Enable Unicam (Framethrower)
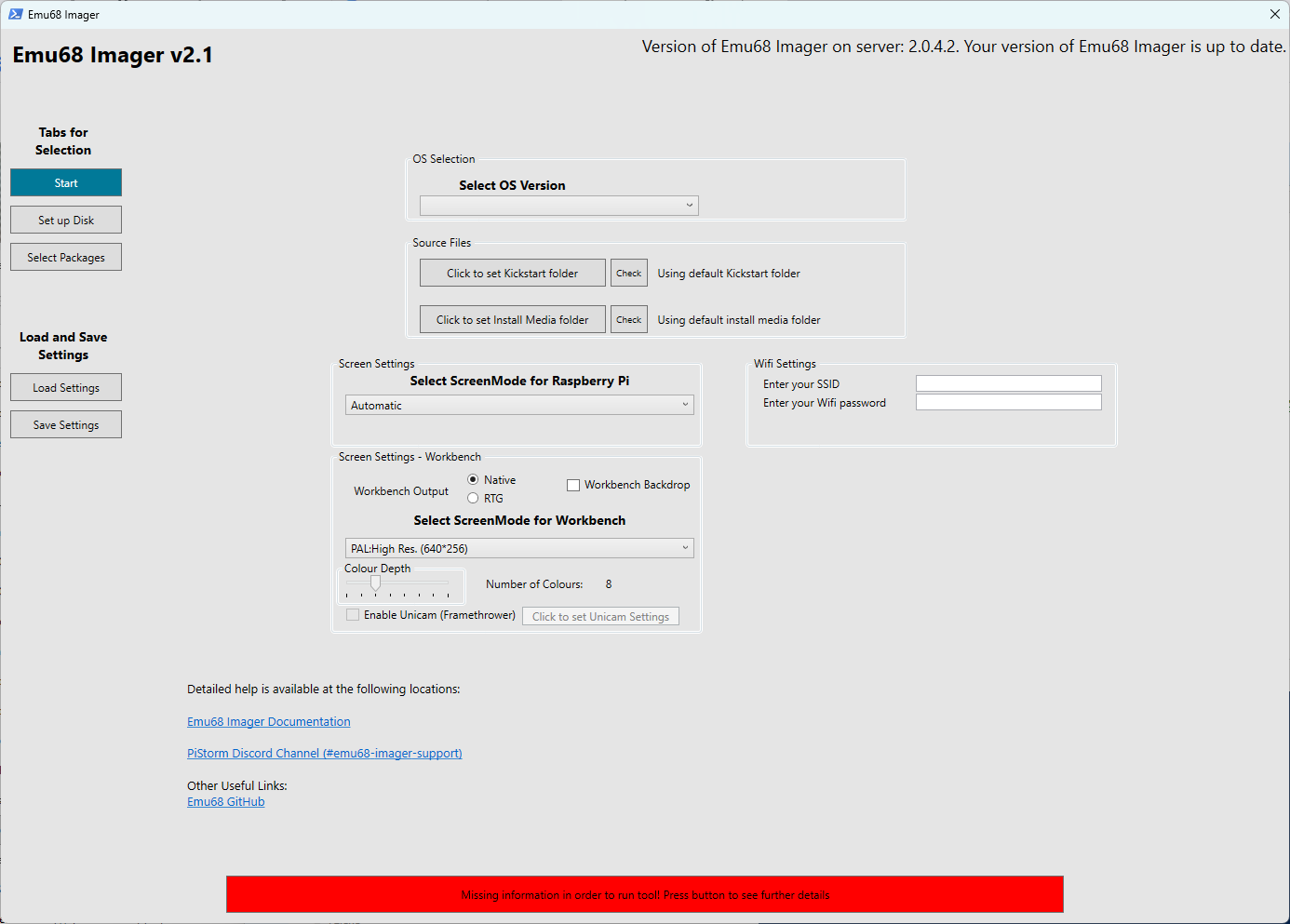The image size is (1290, 924). pyautogui.click(x=353, y=614)
